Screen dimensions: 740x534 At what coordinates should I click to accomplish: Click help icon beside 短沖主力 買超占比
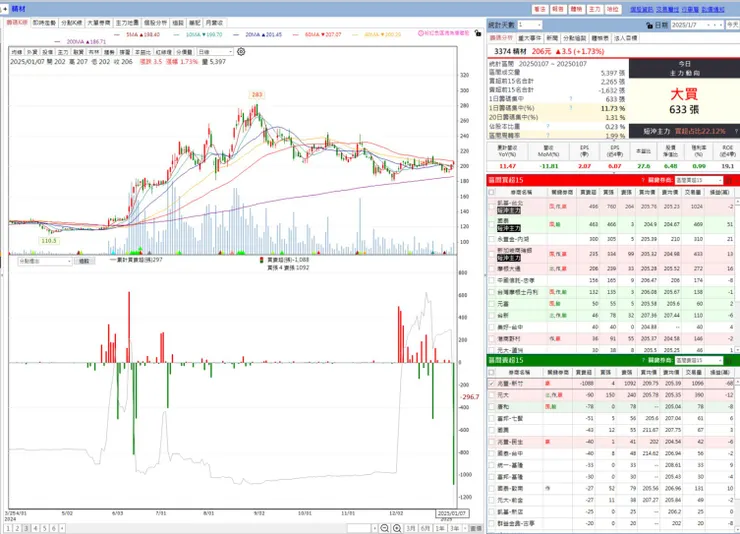tap(736, 131)
